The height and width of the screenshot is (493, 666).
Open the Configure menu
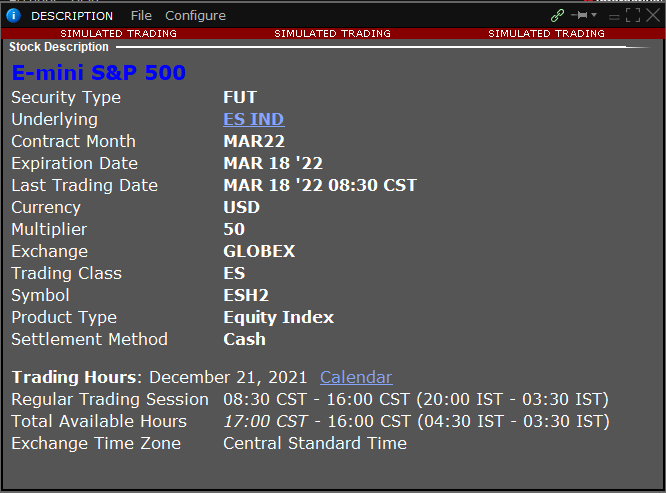(195, 16)
